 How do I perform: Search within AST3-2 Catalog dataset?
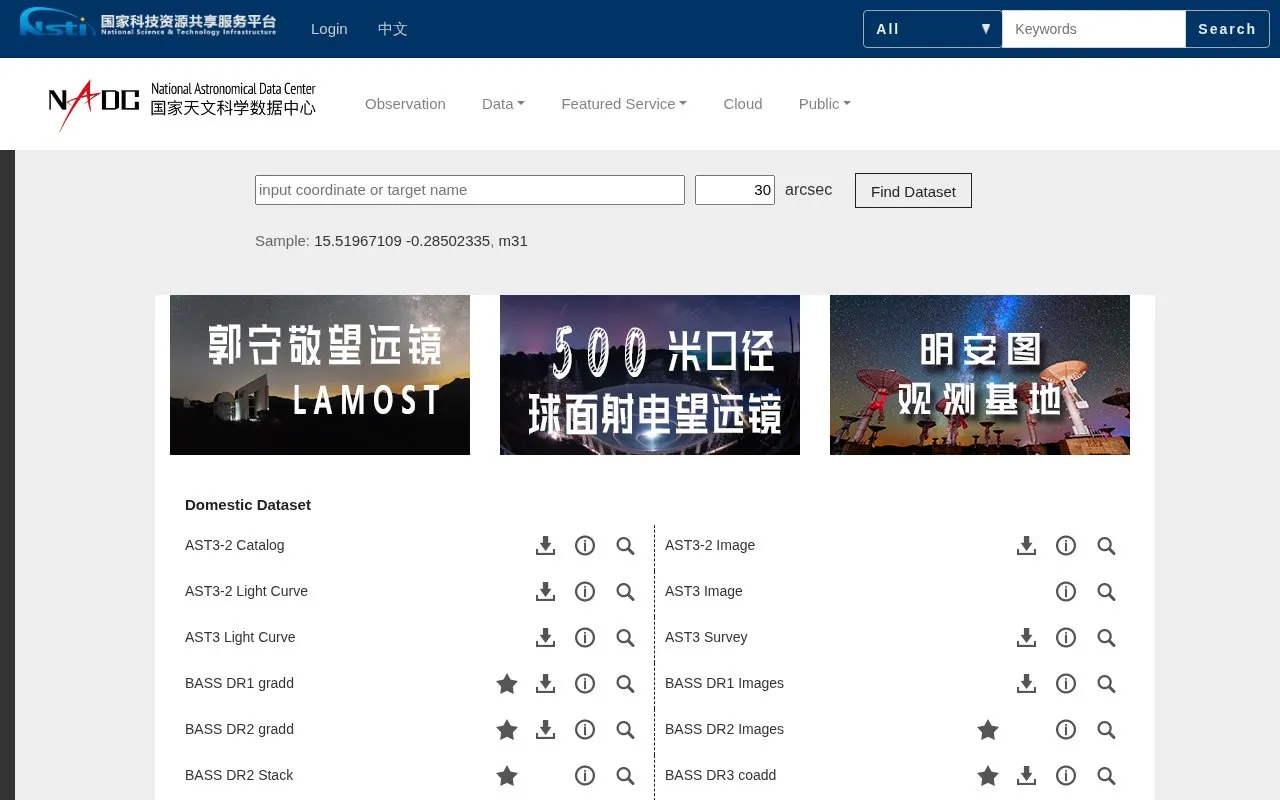click(625, 545)
